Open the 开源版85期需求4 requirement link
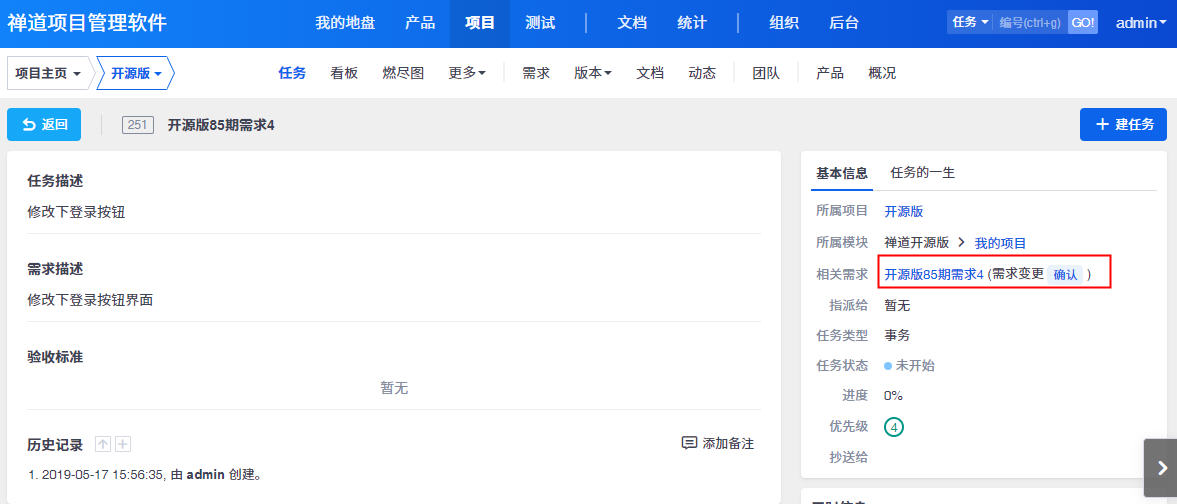1177x504 pixels. 934,274
